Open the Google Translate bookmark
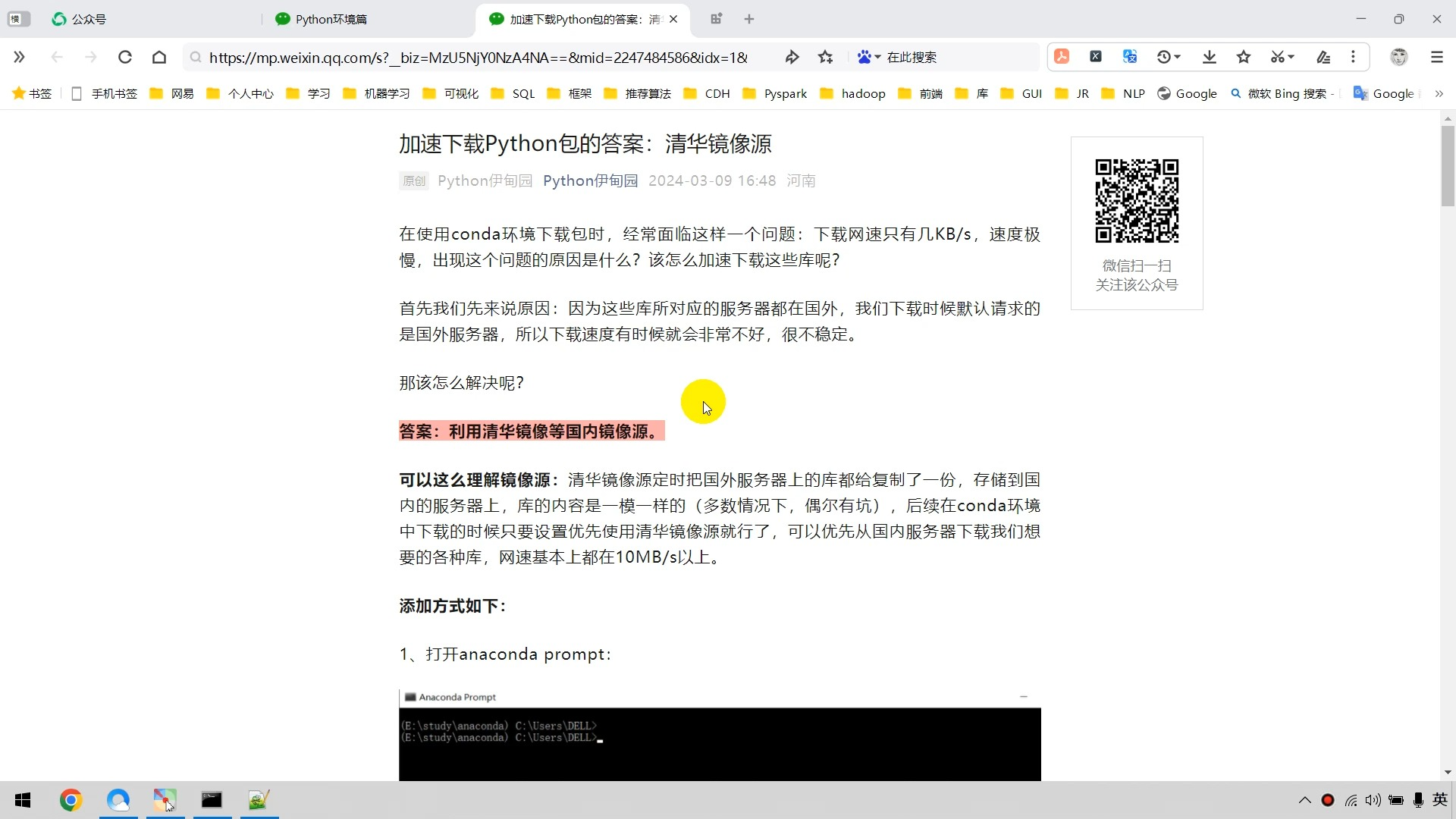 click(1385, 93)
